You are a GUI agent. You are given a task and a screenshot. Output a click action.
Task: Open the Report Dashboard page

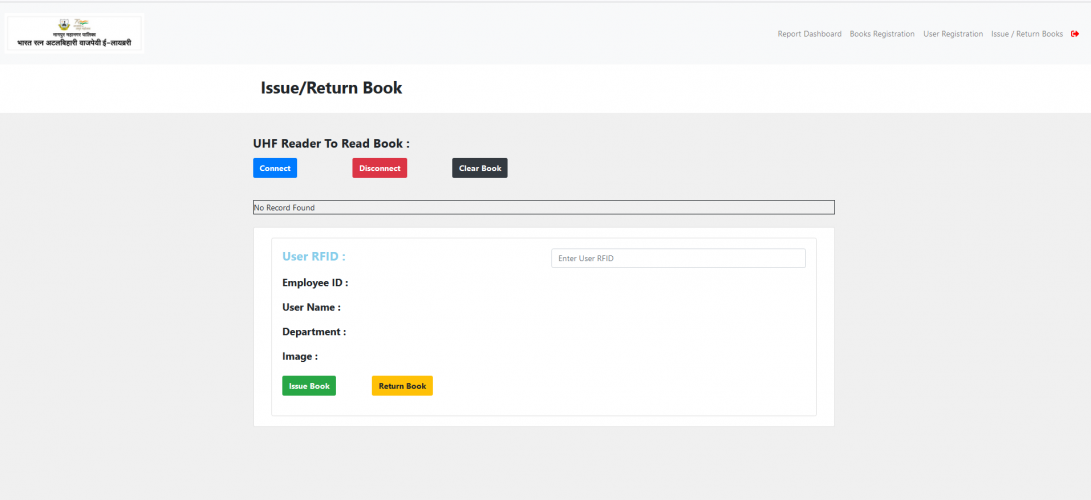[x=809, y=34]
